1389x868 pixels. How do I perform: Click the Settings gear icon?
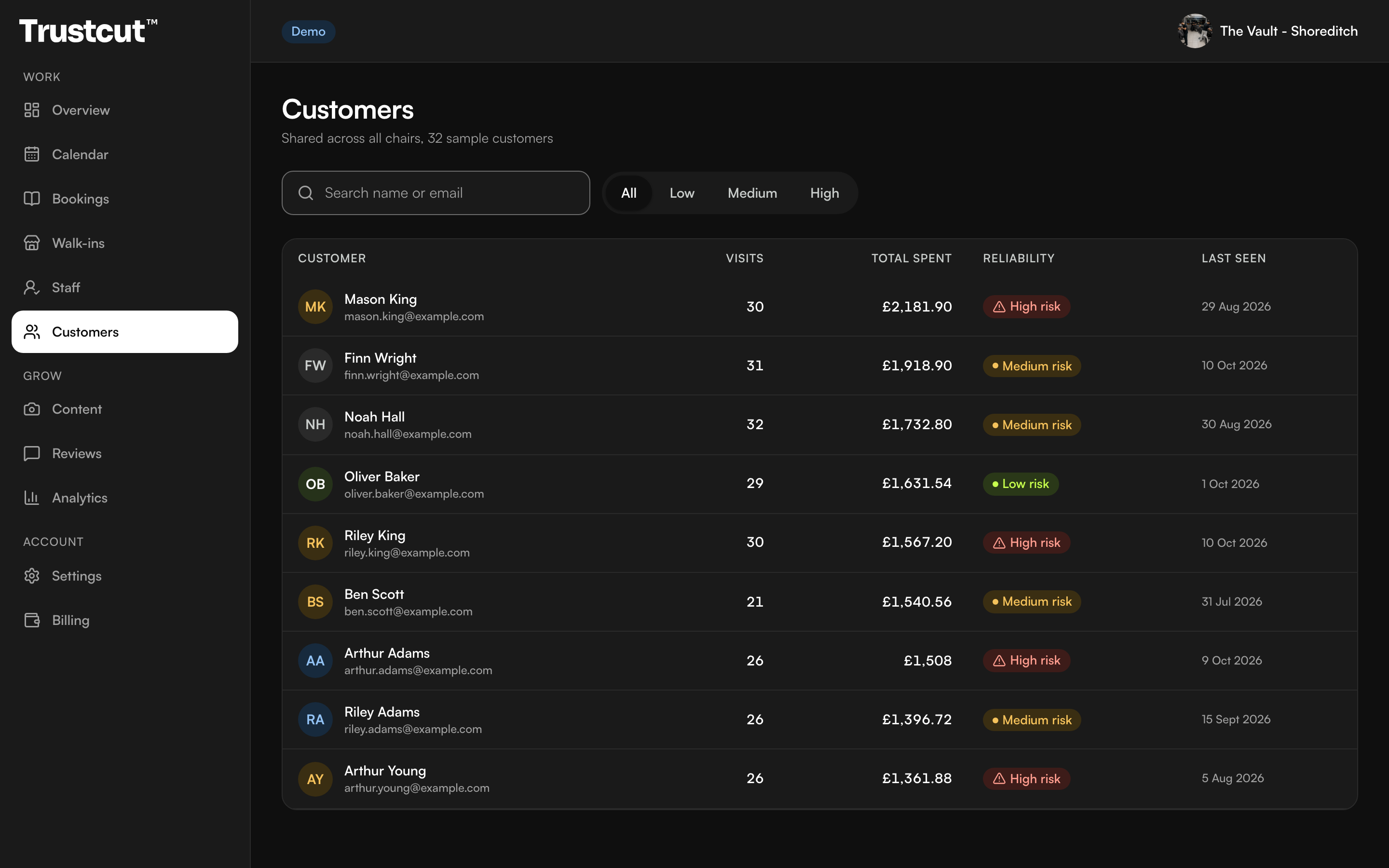[31, 575]
